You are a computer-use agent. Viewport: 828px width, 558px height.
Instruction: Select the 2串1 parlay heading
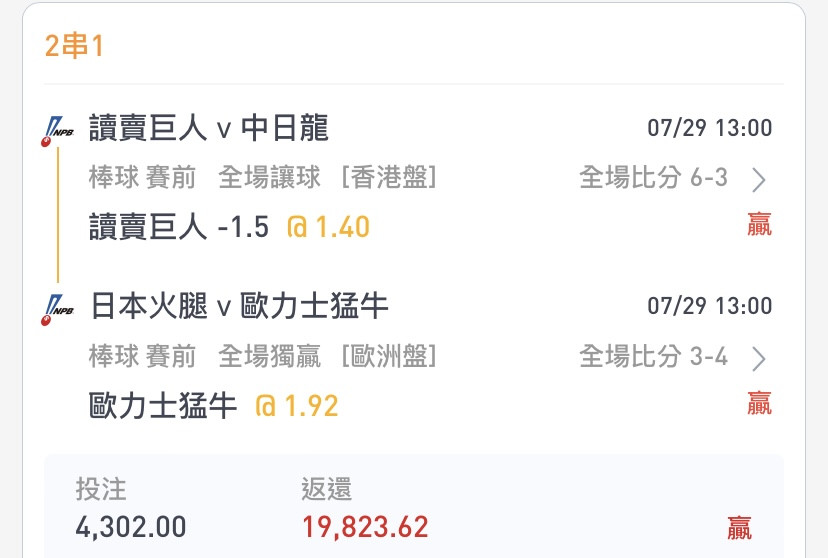[74, 45]
